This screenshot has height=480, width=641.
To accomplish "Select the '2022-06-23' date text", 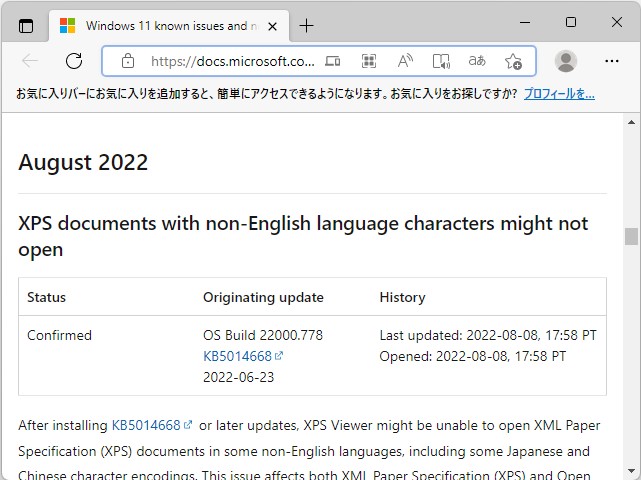I will click(238, 377).
